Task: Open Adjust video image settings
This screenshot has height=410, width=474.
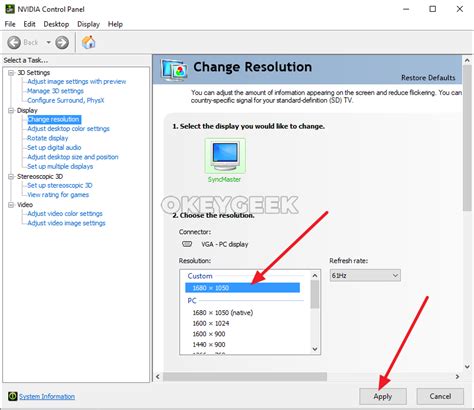Action: click(66, 223)
